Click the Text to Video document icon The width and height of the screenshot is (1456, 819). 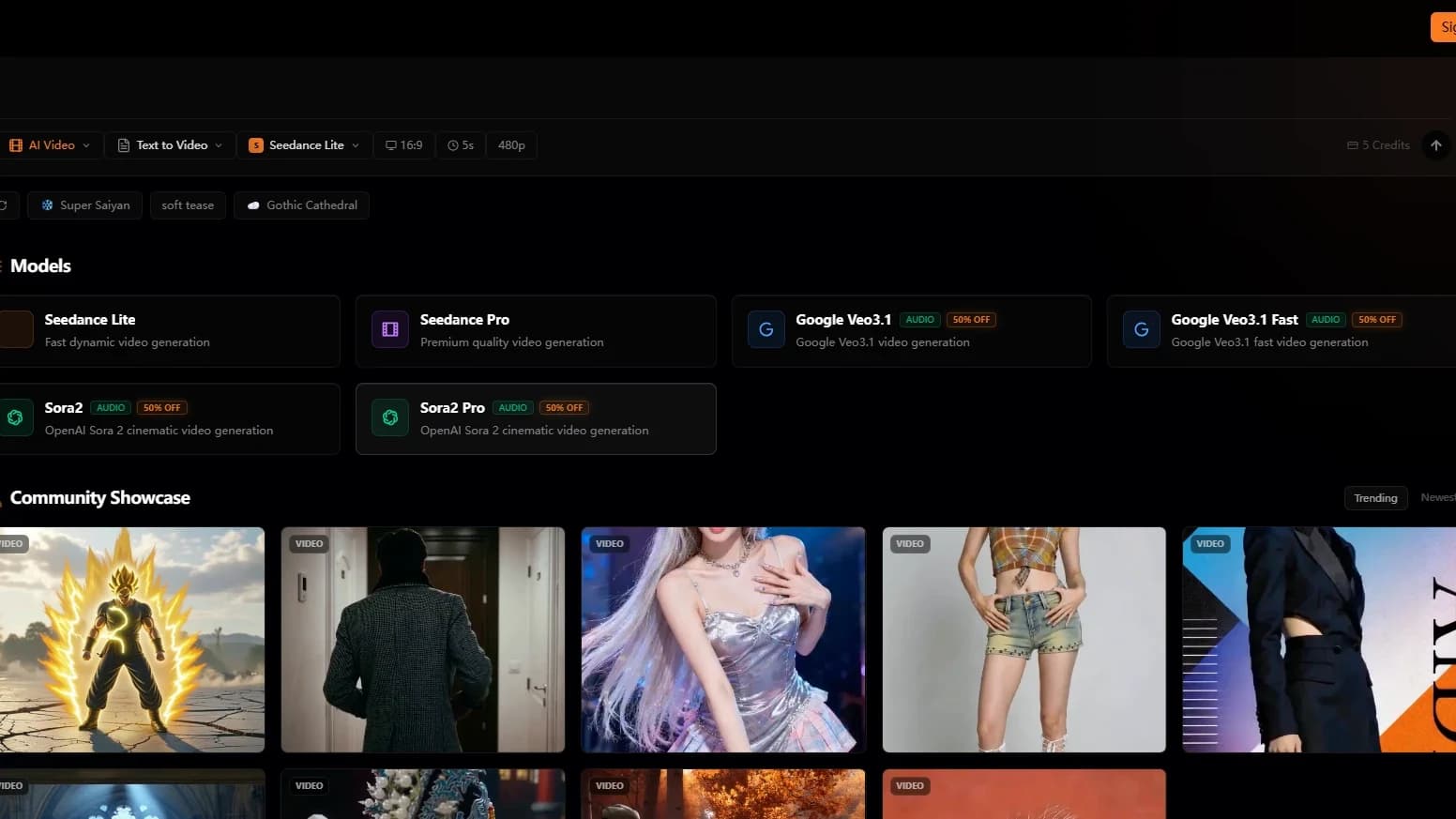coord(124,144)
